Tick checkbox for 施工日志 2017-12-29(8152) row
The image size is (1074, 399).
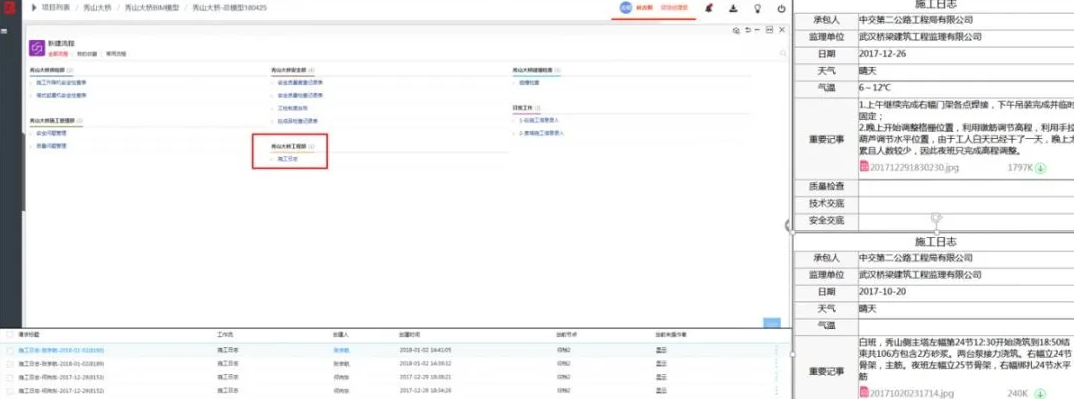[x=10, y=391]
